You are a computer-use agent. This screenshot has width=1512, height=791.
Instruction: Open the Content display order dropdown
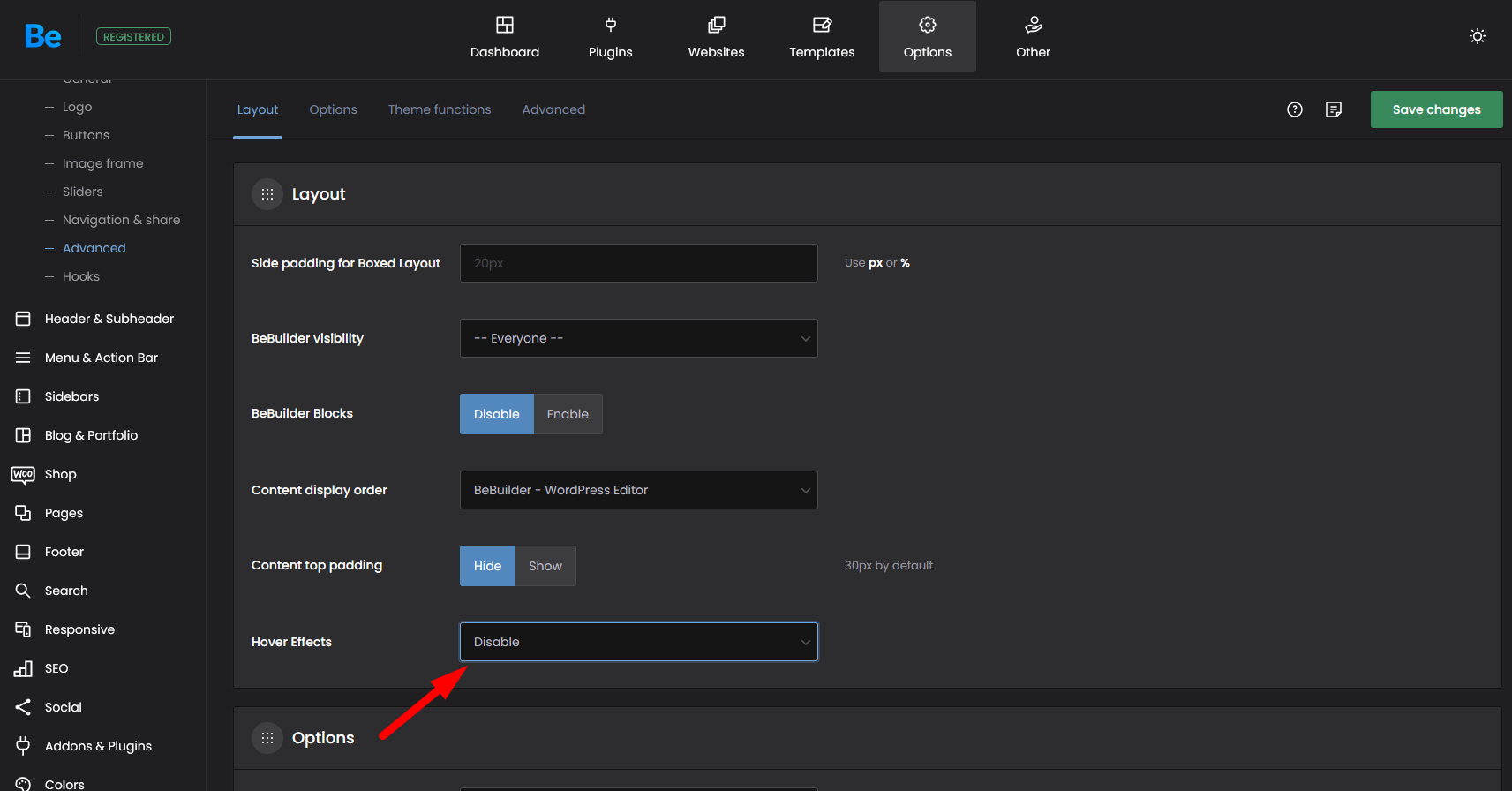coord(639,490)
